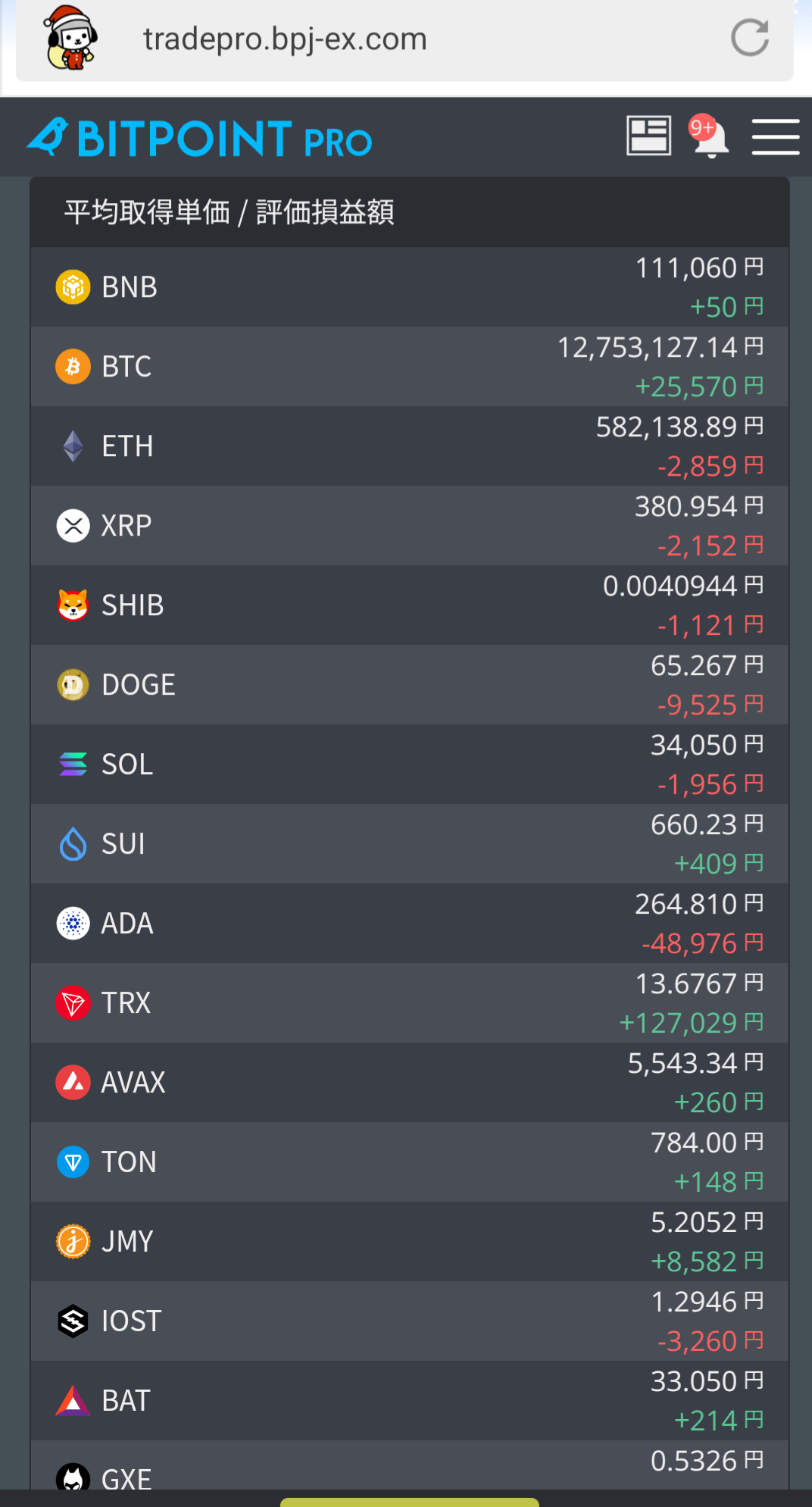Click the BITPOINT PRO logo
The image size is (812, 1507).
point(200,138)
